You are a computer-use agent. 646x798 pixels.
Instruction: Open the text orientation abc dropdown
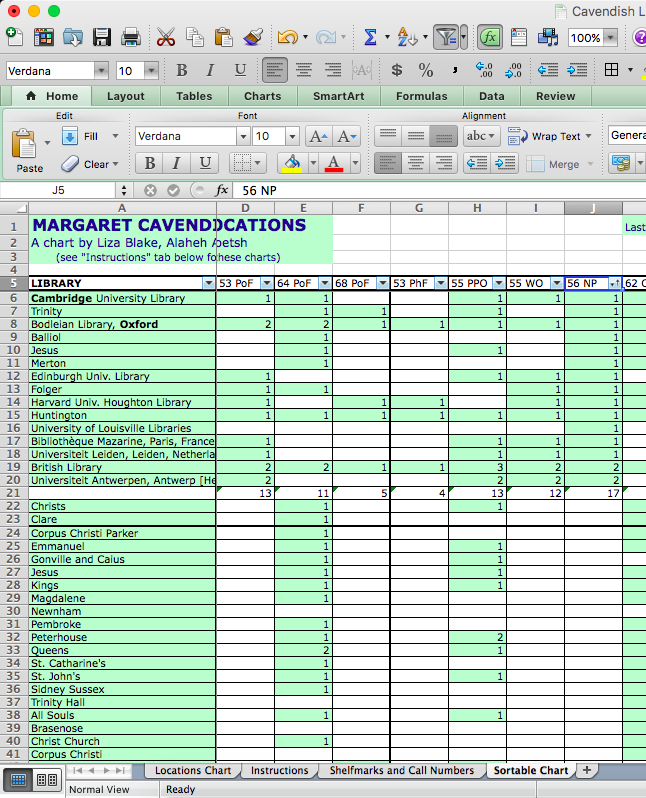point(480,136)
